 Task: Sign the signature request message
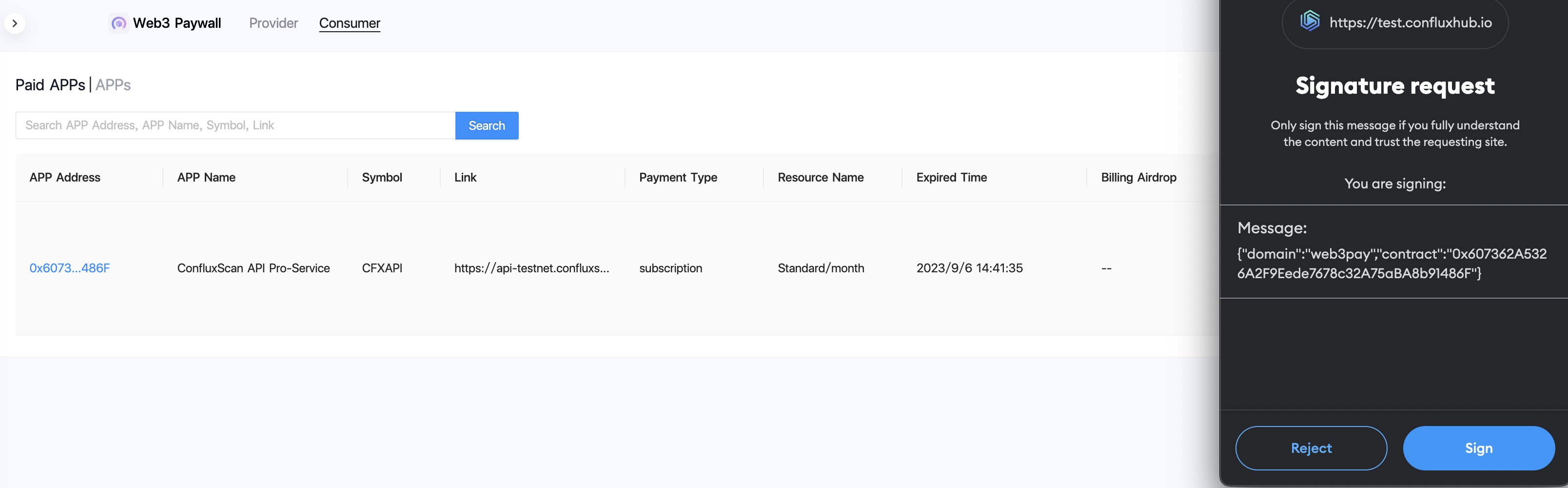coord(1478,448)
